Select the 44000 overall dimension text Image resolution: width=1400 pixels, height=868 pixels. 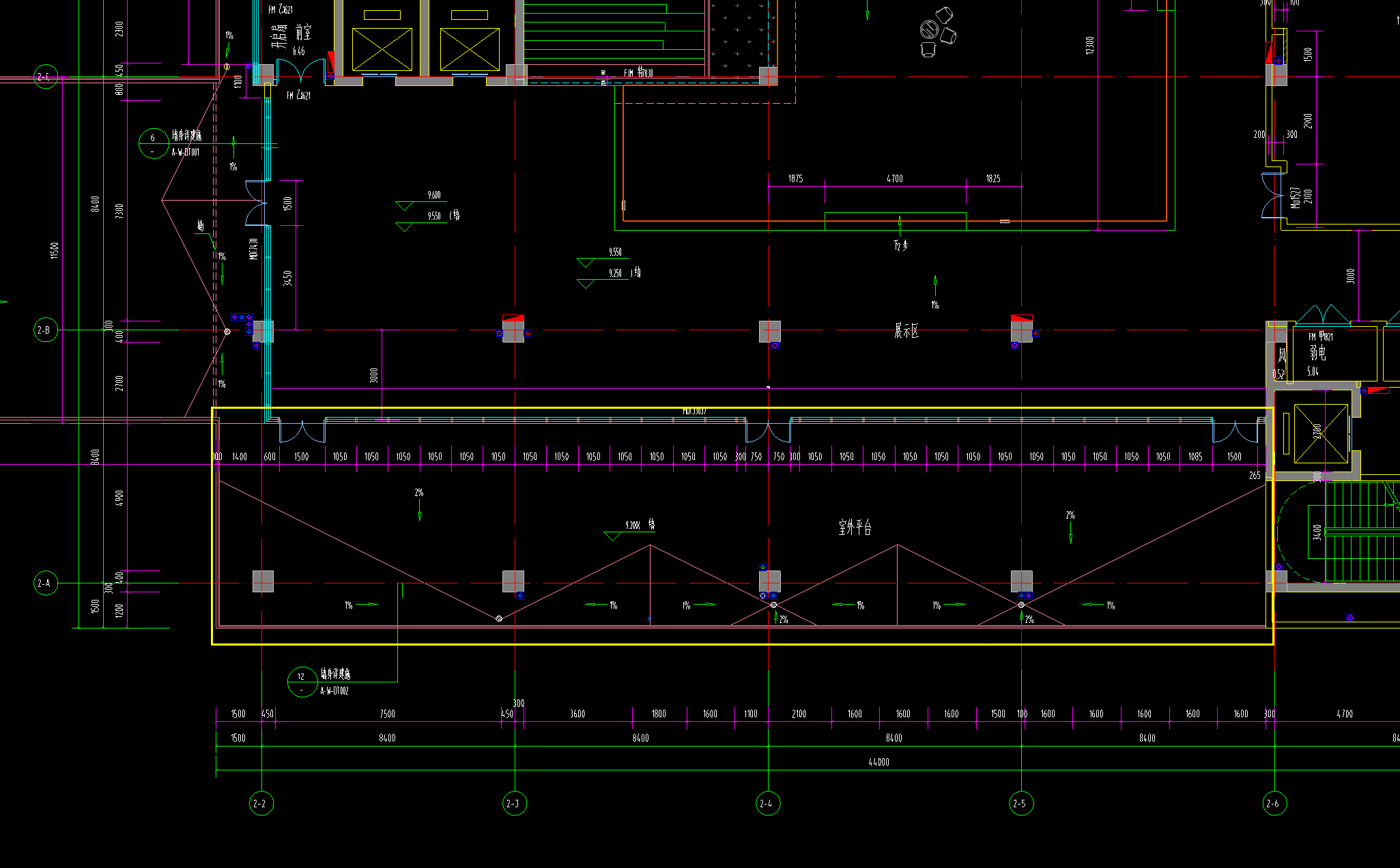[x=878, y=762]
